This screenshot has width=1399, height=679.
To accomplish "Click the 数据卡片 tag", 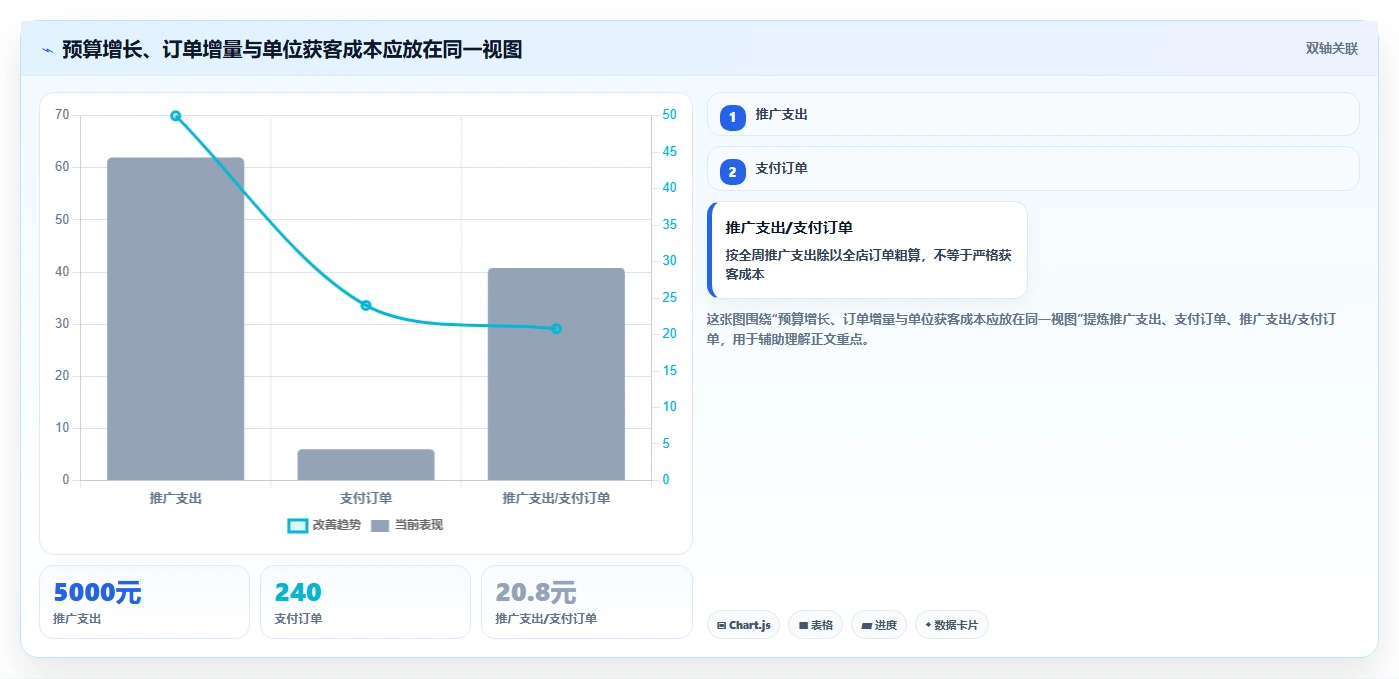I will [952, 625].
